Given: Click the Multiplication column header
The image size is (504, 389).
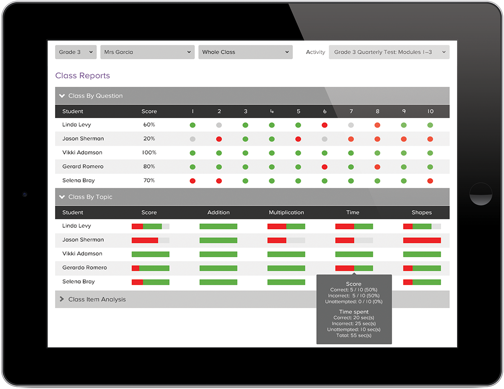Looking at the screenshot, I should point(286,212).
